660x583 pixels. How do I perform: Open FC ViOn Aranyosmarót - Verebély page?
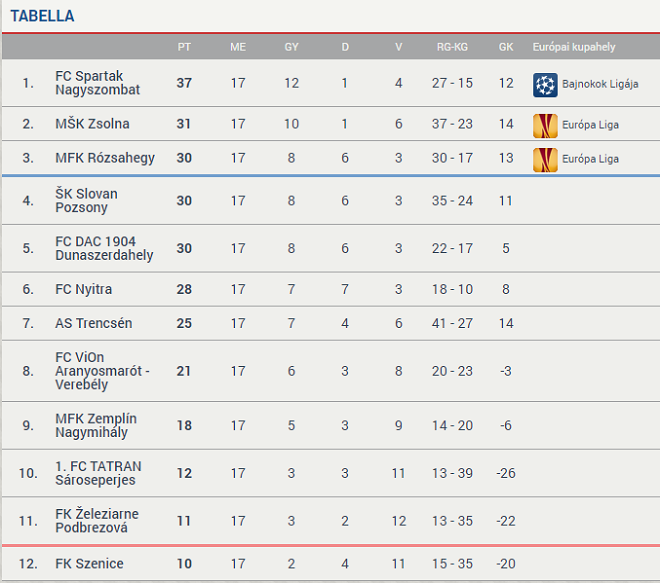point(102,371)
